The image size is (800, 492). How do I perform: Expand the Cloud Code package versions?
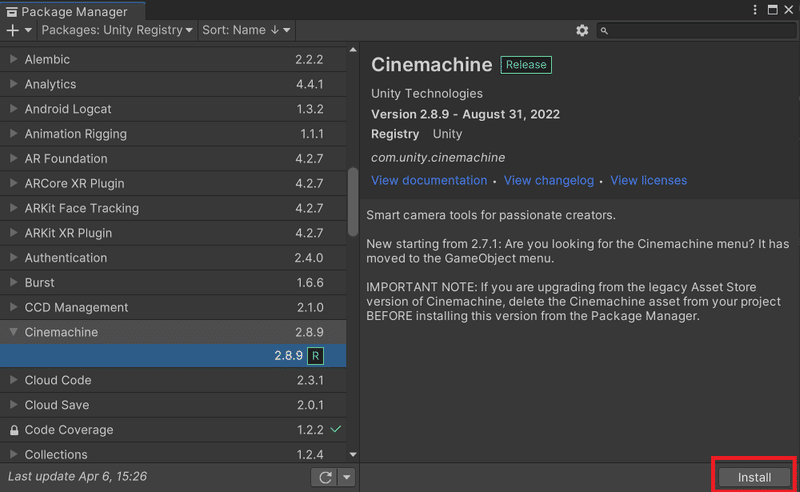click(13, 380)
